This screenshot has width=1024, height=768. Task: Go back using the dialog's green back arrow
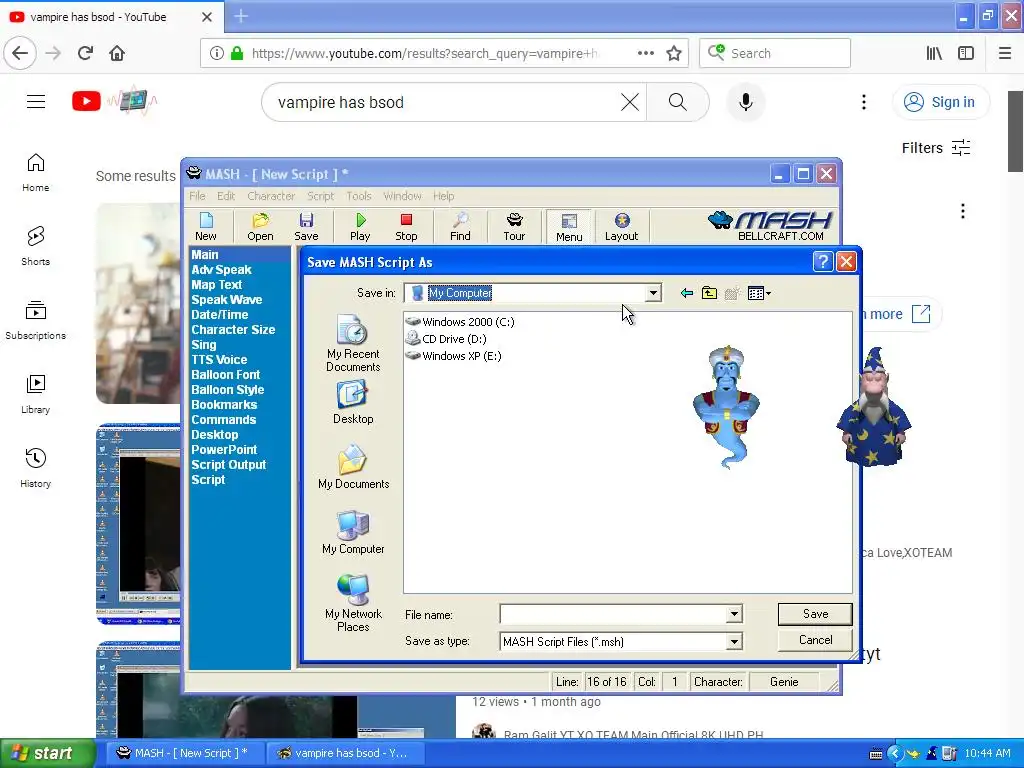[x=686, y=293]
